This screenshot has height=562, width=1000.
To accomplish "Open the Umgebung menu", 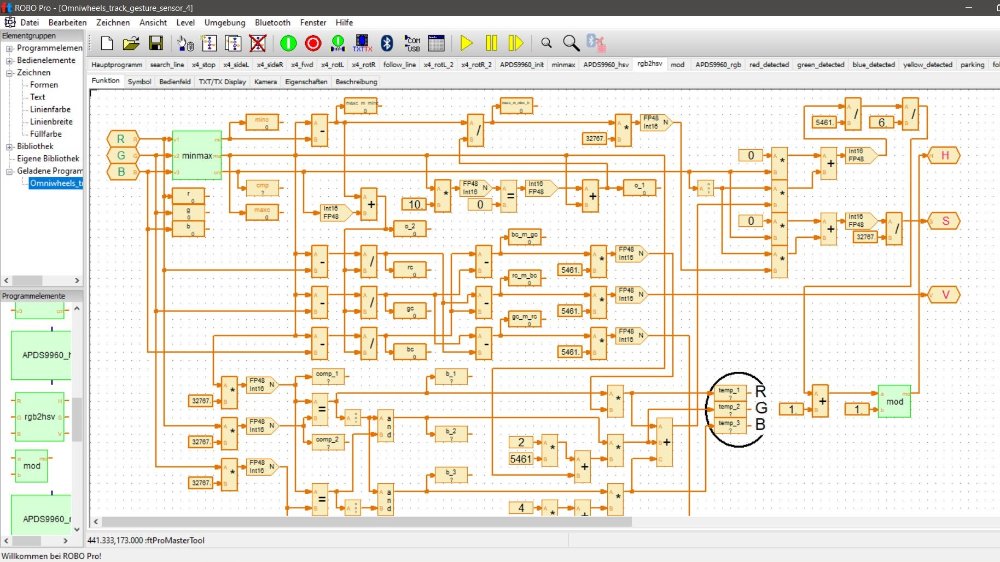I will point(224,22).
